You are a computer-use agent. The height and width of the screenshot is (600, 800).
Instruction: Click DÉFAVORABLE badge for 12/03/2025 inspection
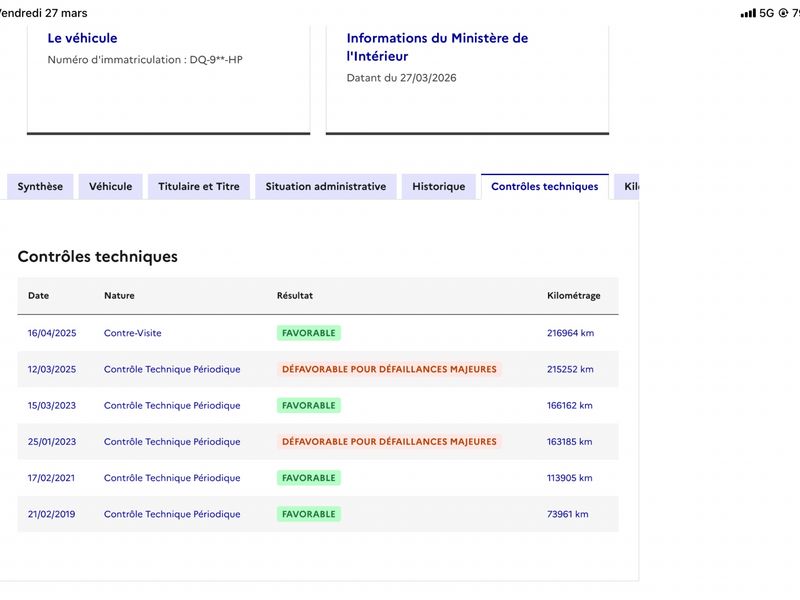click(x=389, y=369)
